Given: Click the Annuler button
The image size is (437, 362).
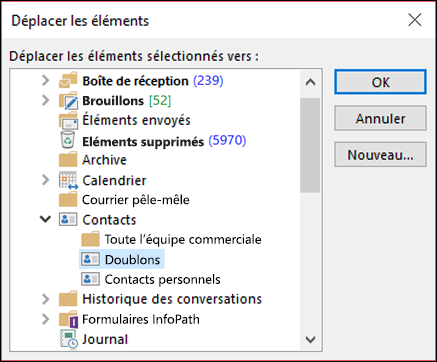Looking at the screenshot, I should click(380, 118).
